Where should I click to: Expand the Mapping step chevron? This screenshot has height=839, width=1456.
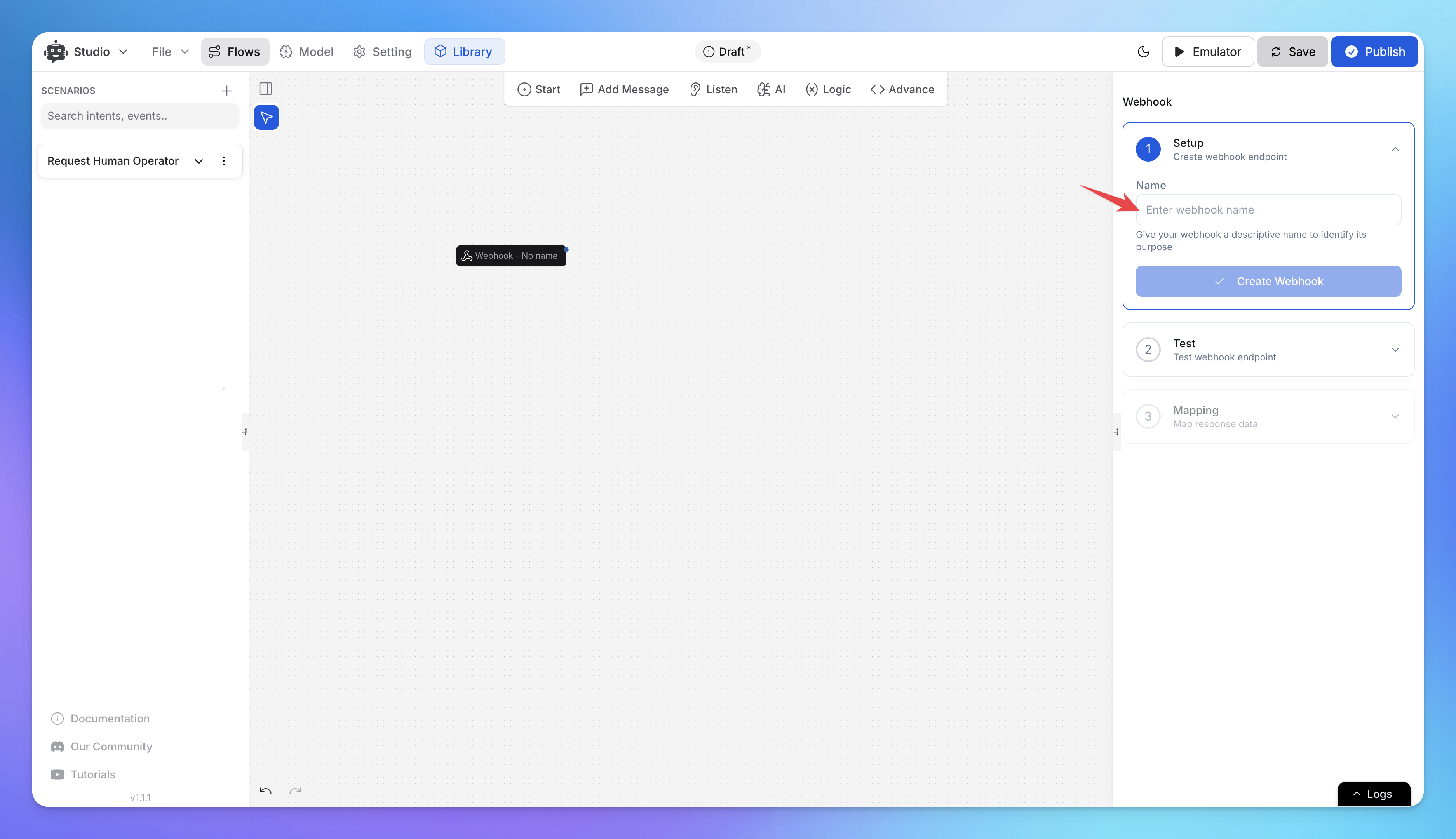point(1395,417)
